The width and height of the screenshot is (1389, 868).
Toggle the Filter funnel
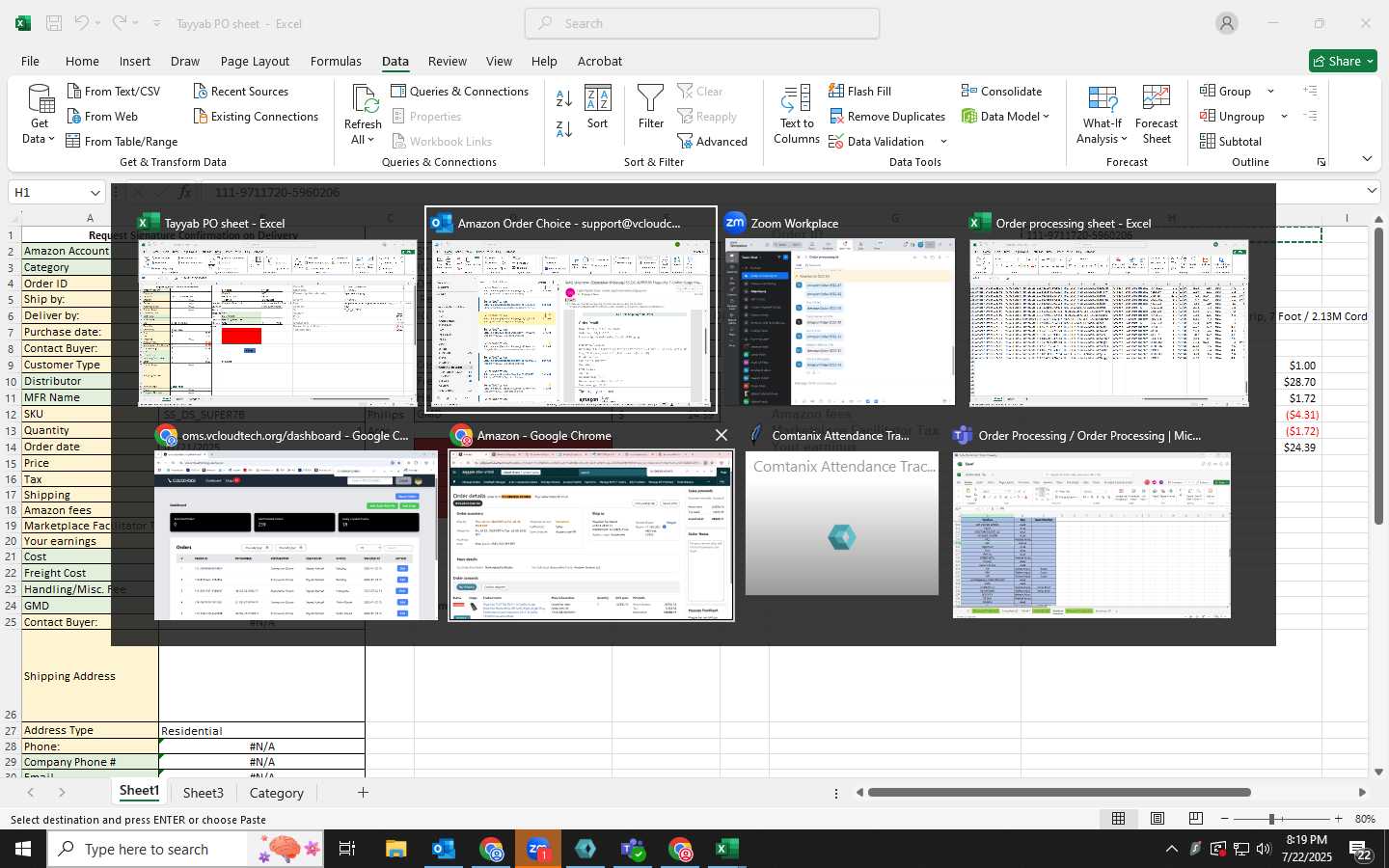pyautogui.click(x=651, y=107)
